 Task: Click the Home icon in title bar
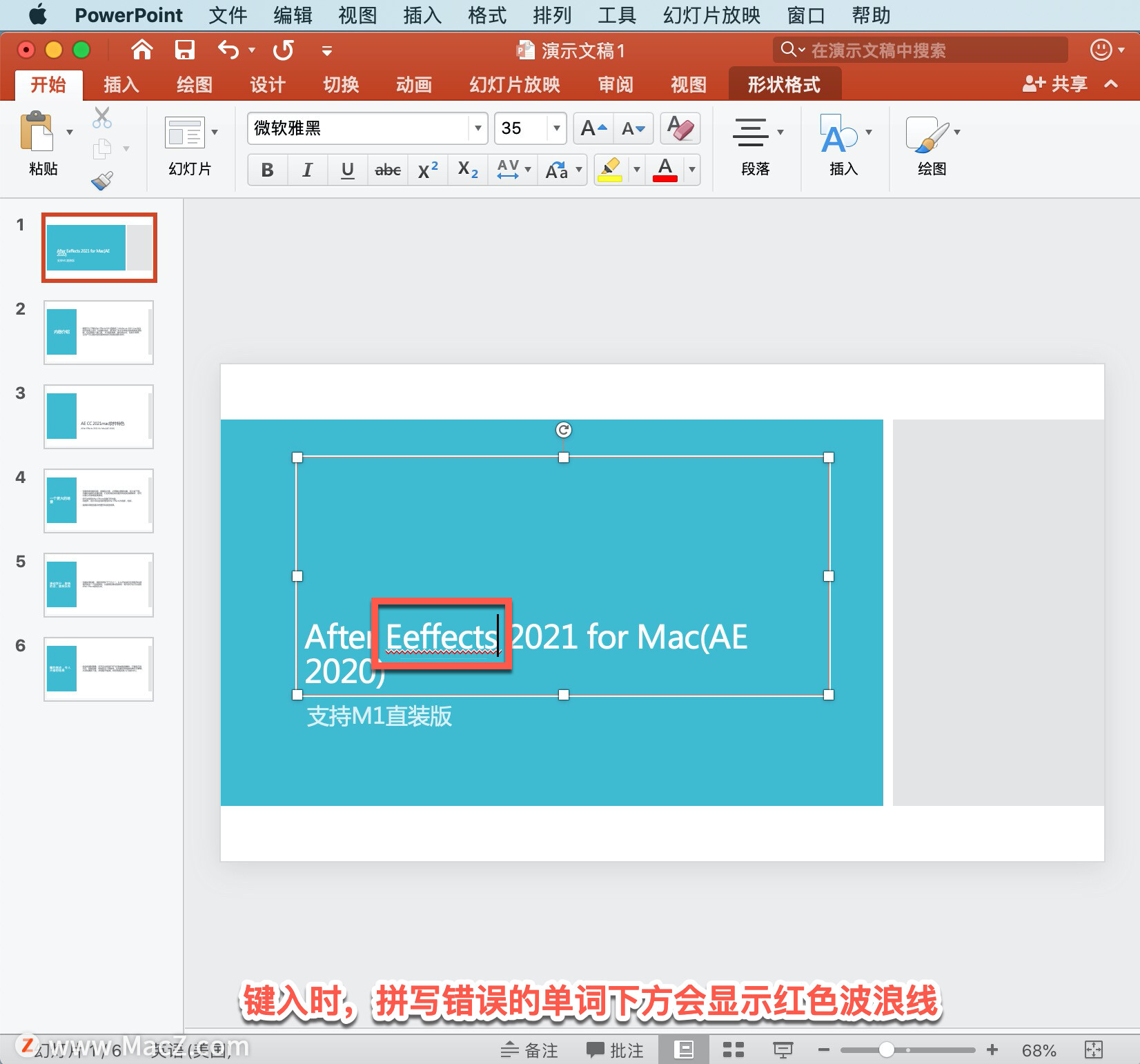click(x=142, y=50)
